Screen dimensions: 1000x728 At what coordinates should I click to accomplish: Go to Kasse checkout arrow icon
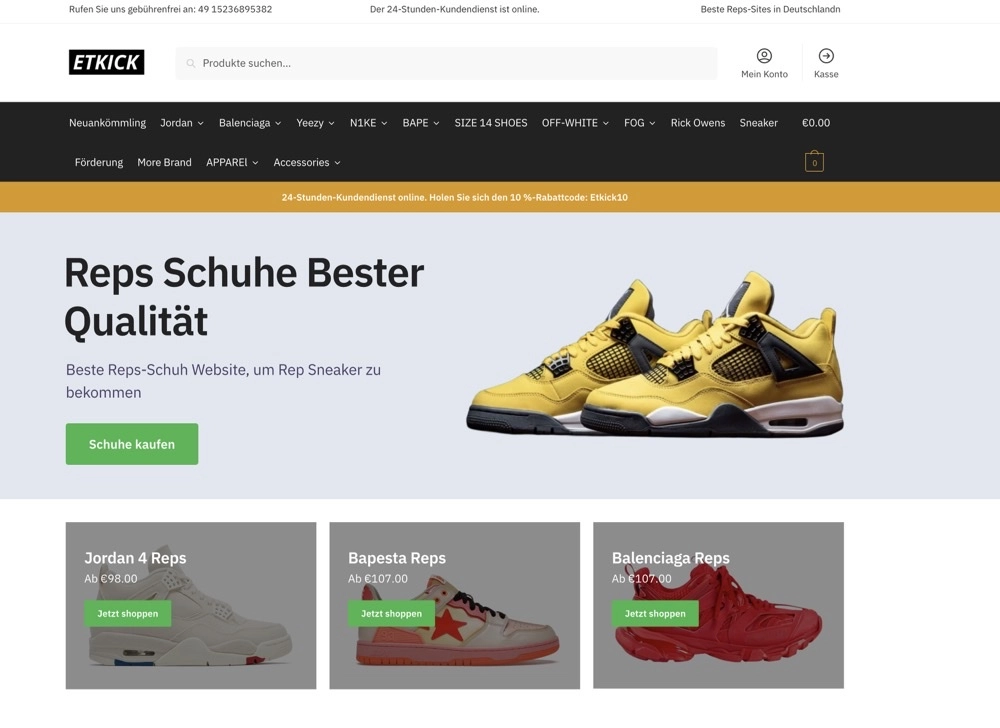coord(826,56)
